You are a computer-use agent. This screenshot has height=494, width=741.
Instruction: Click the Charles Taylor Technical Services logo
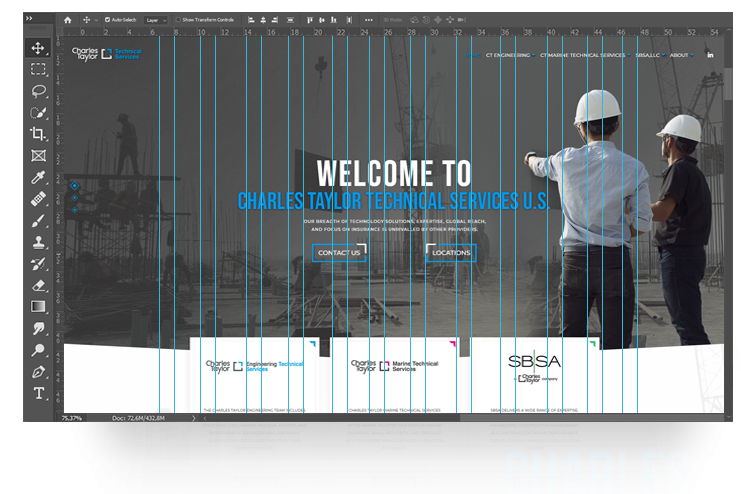coord(107,53)
